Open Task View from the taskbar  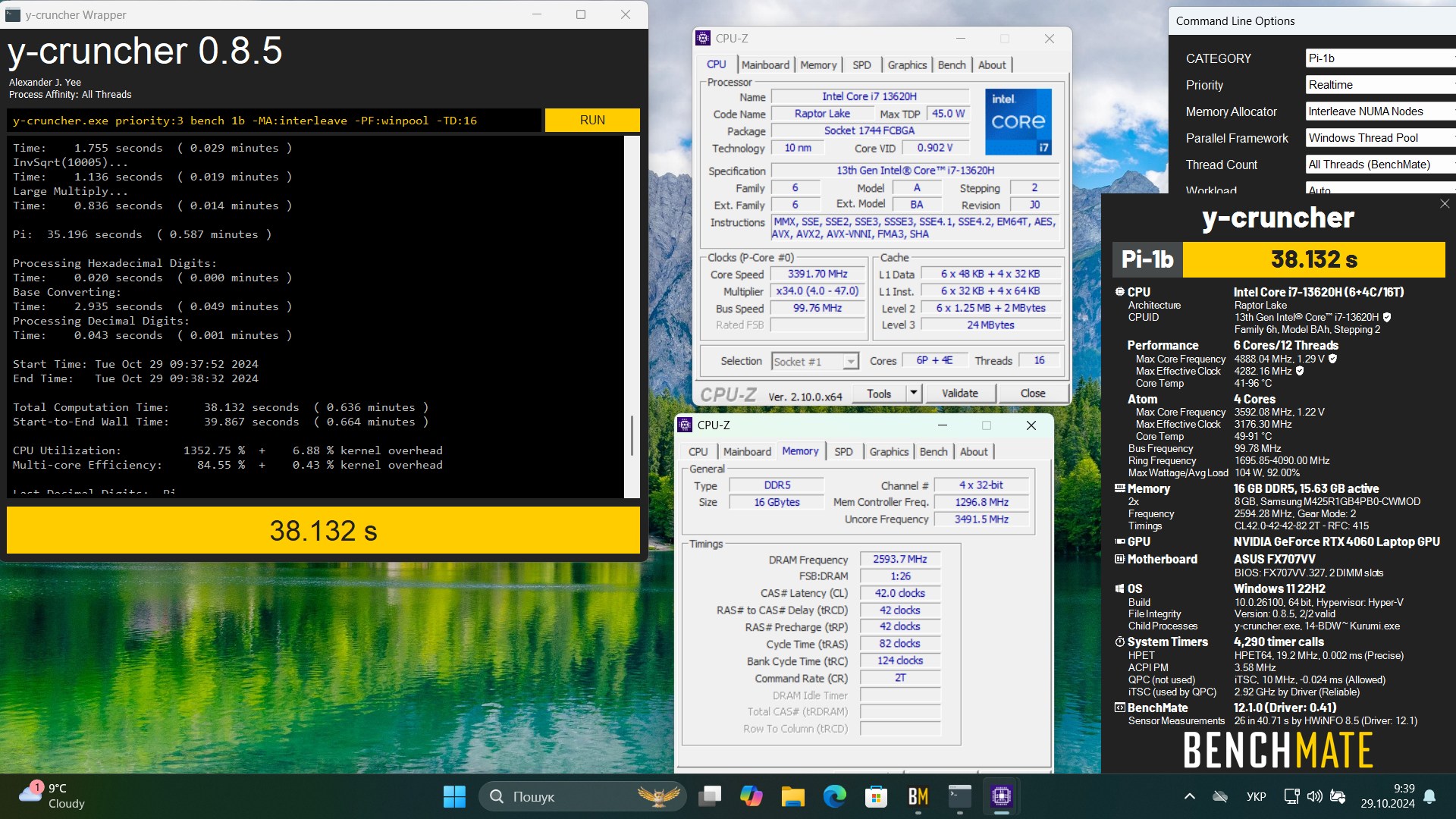pyautogui.click(x=711, y=796)
